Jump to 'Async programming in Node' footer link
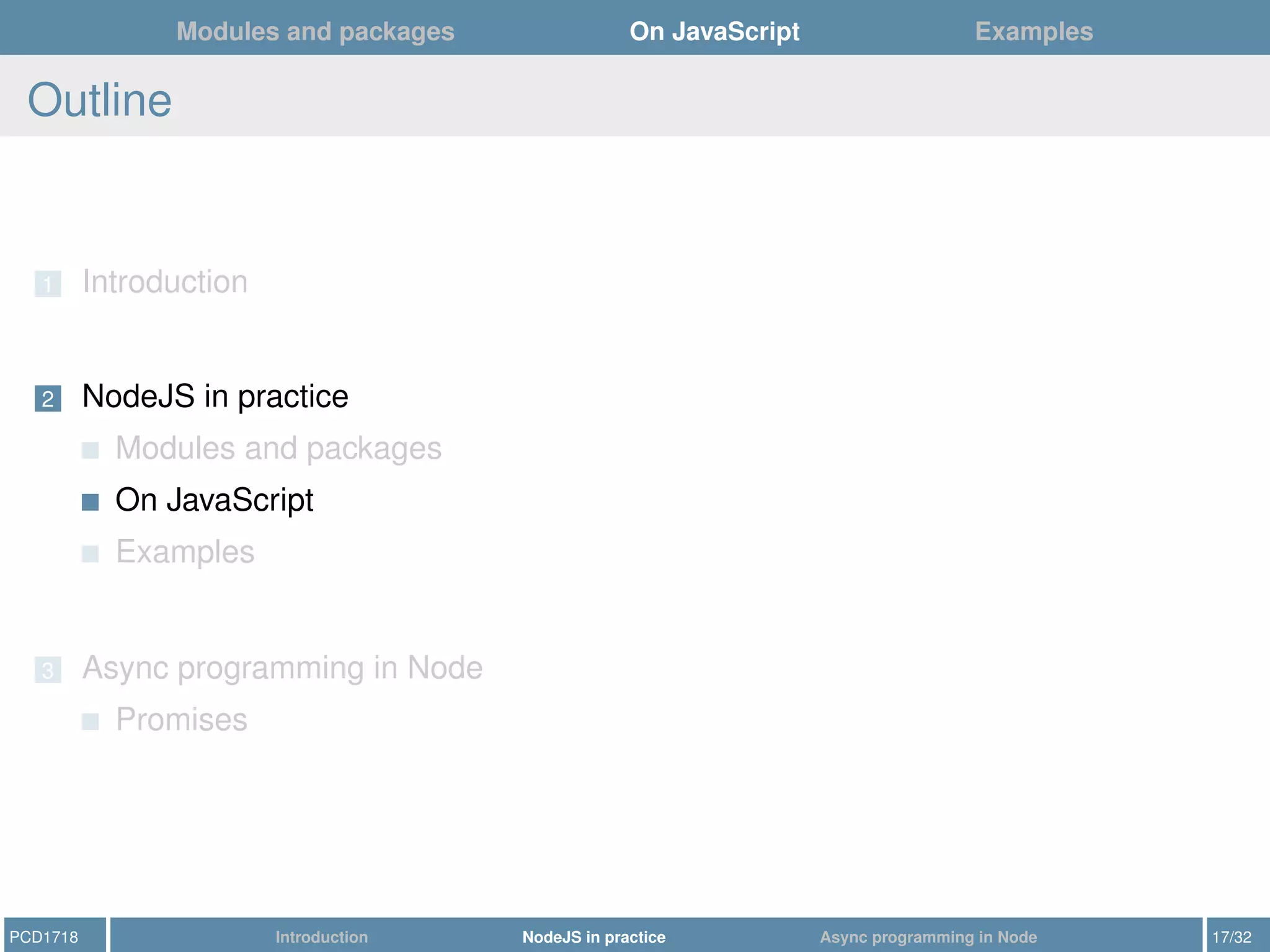Image resolution: width=1270 pixels, height=952 pixels. coord(928,937)
